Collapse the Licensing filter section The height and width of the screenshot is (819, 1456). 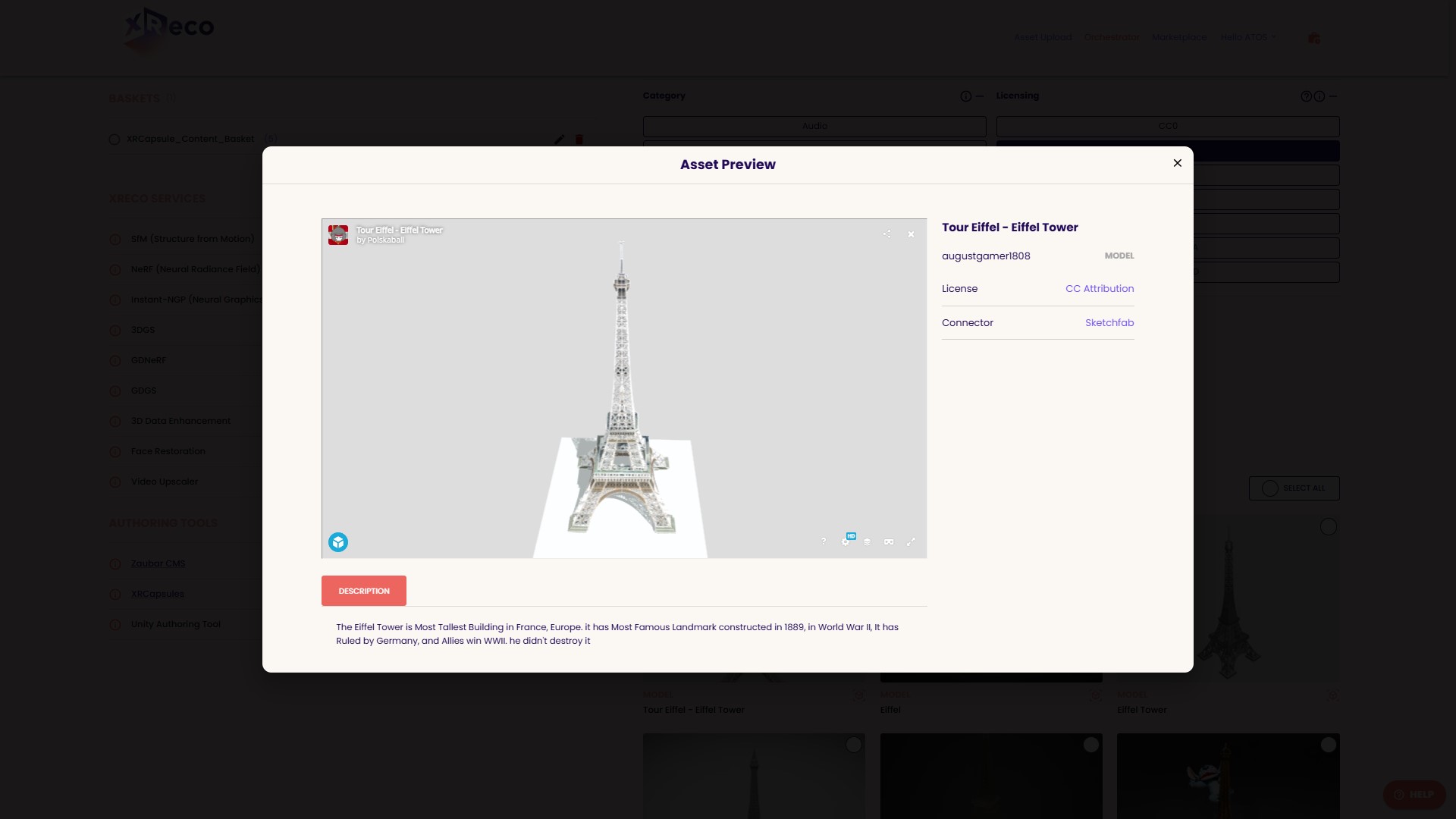1333,96
